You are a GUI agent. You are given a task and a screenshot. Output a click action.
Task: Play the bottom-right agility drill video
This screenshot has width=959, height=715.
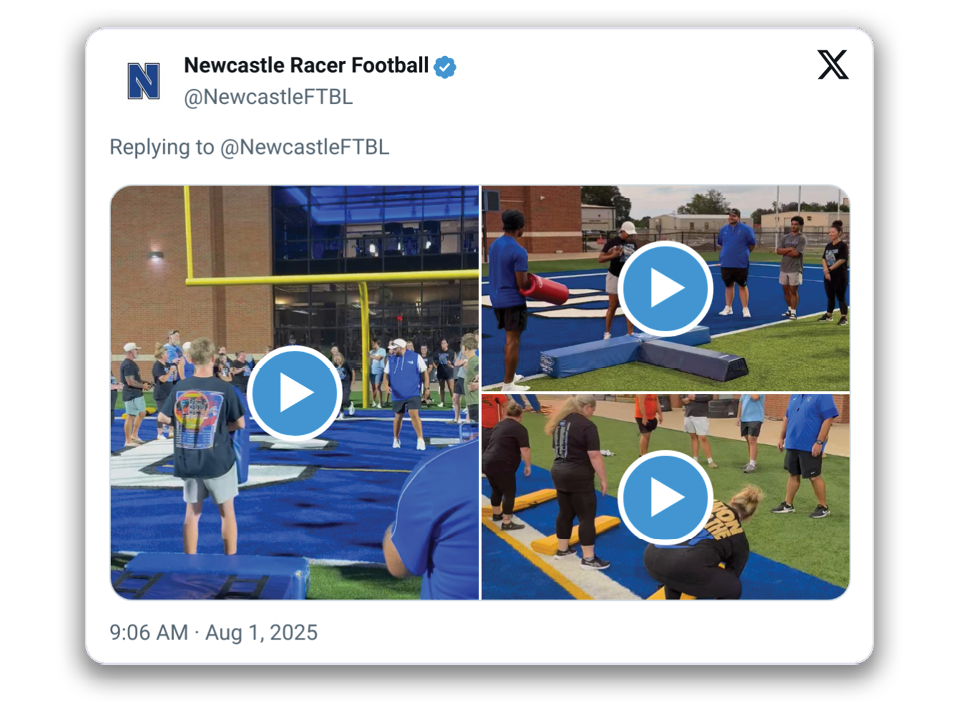[x=665, y=497]
